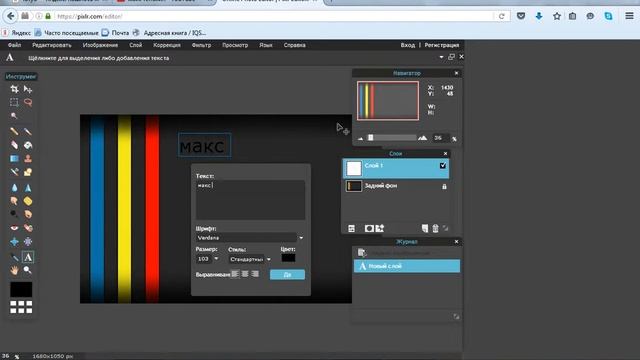The width and height of the screenshot is (640, 360).
Task: Select the Pencil tool
Action: pos(14,131)
